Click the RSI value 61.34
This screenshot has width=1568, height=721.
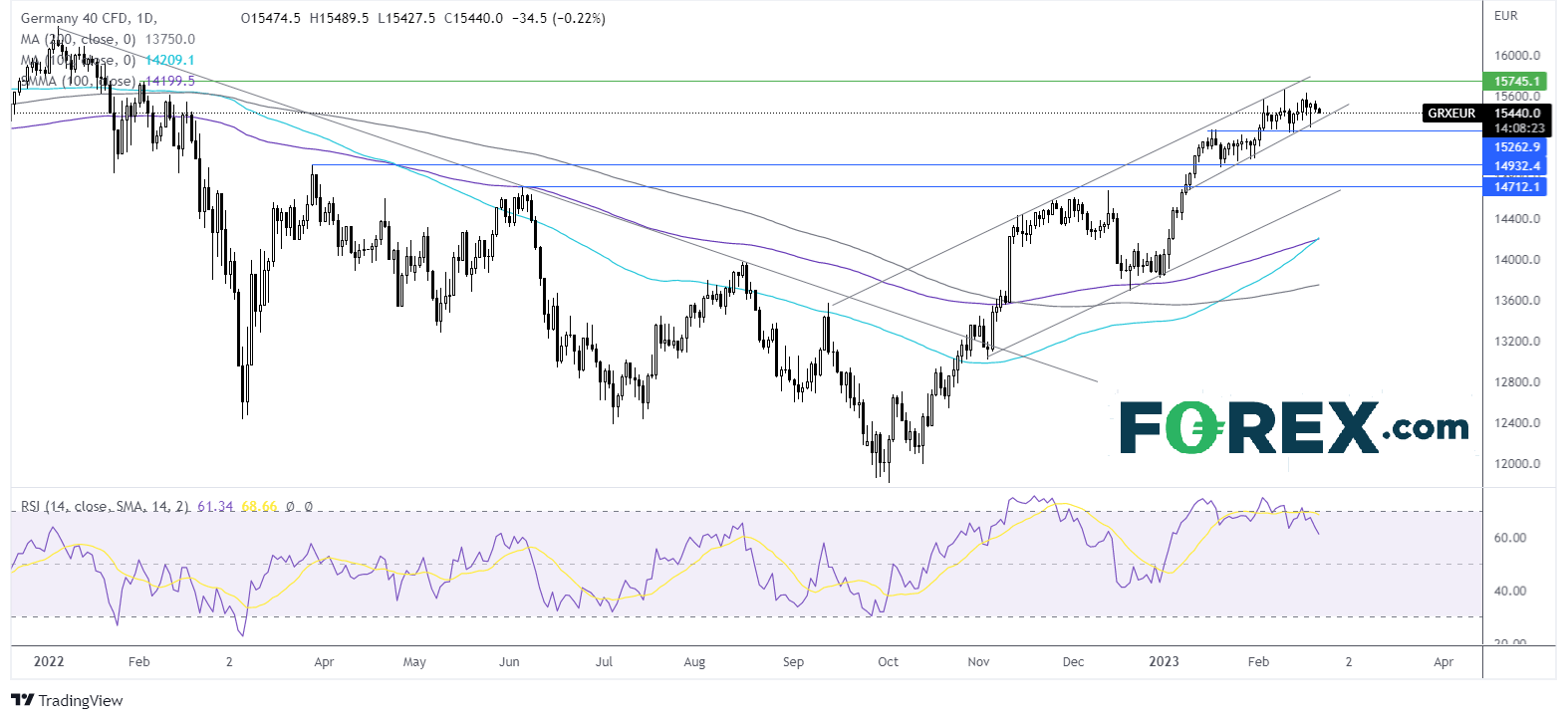point(215,506)
